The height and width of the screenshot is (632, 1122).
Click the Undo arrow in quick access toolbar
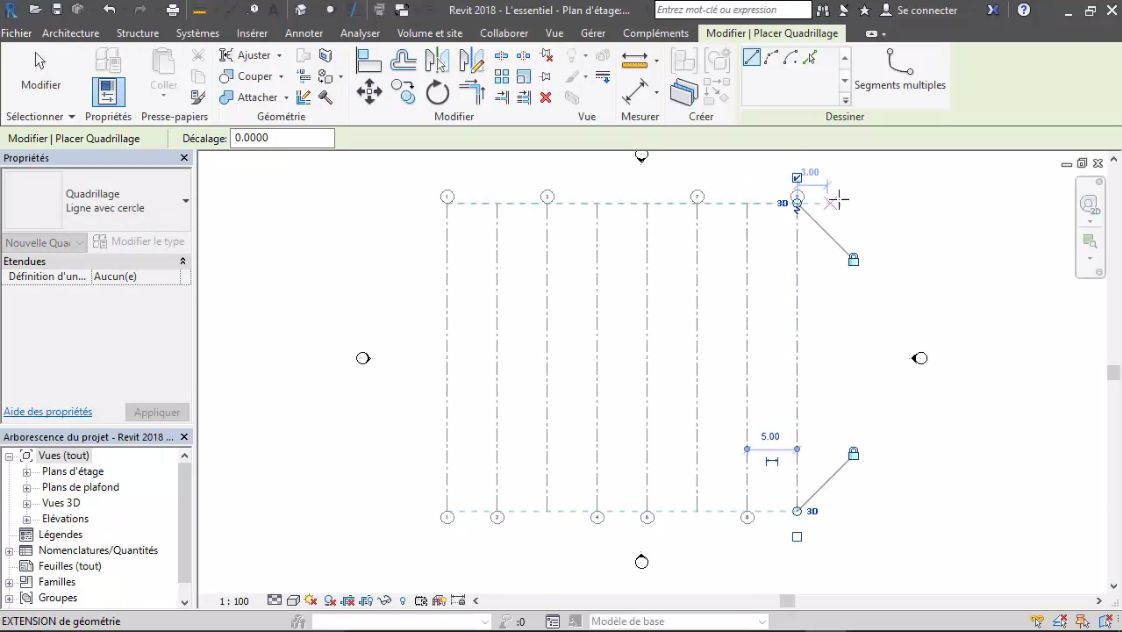[x=109, y=10]
